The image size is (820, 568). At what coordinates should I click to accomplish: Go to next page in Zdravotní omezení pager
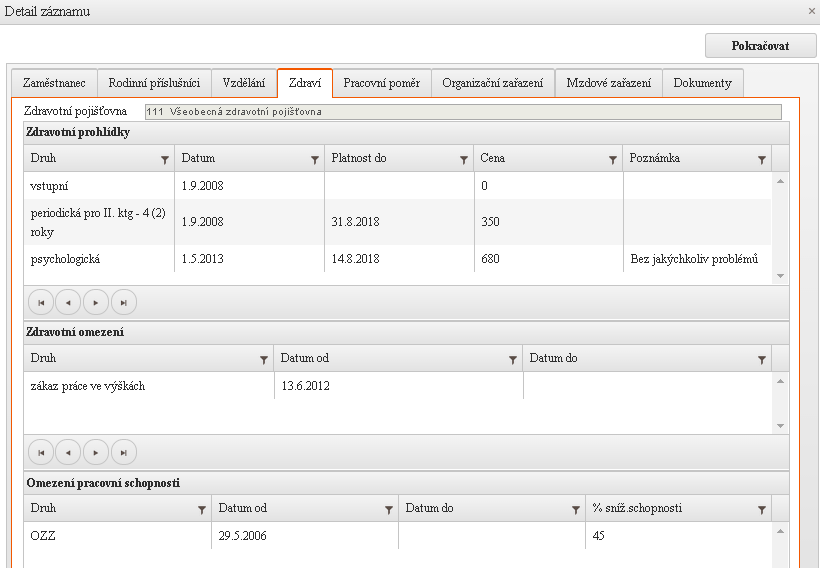pyautogui.click(x=96, y=453)
